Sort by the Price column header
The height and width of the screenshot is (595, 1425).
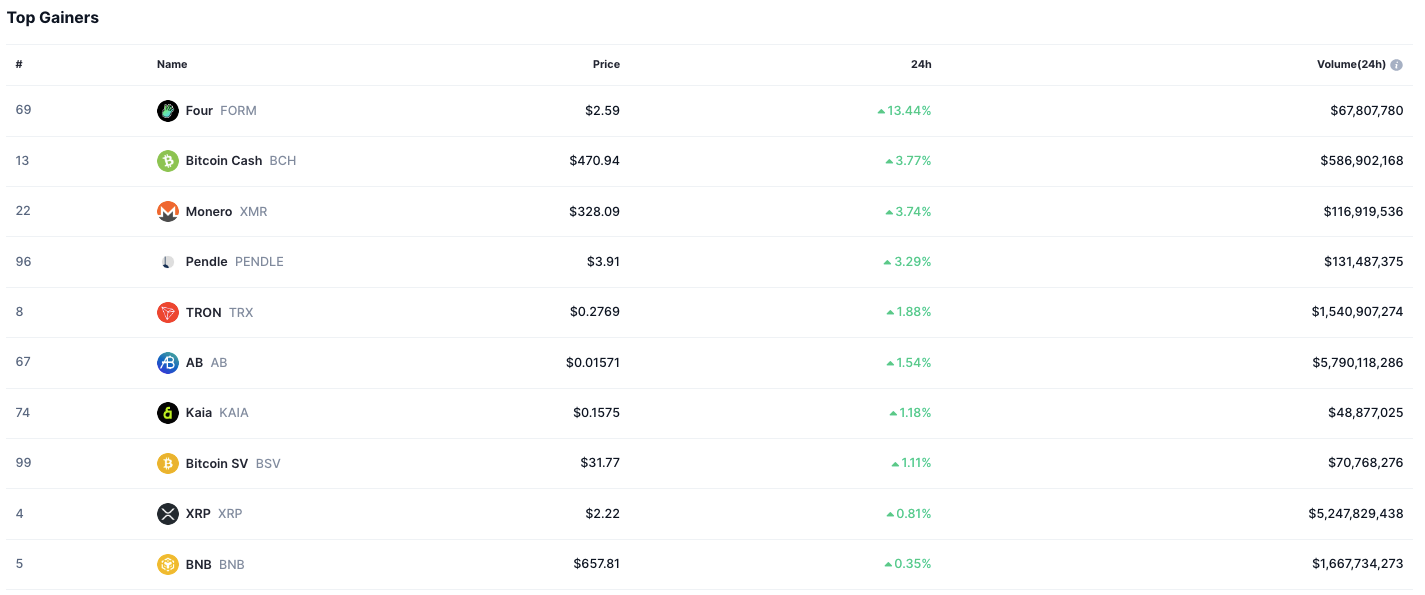coord(606,65)
